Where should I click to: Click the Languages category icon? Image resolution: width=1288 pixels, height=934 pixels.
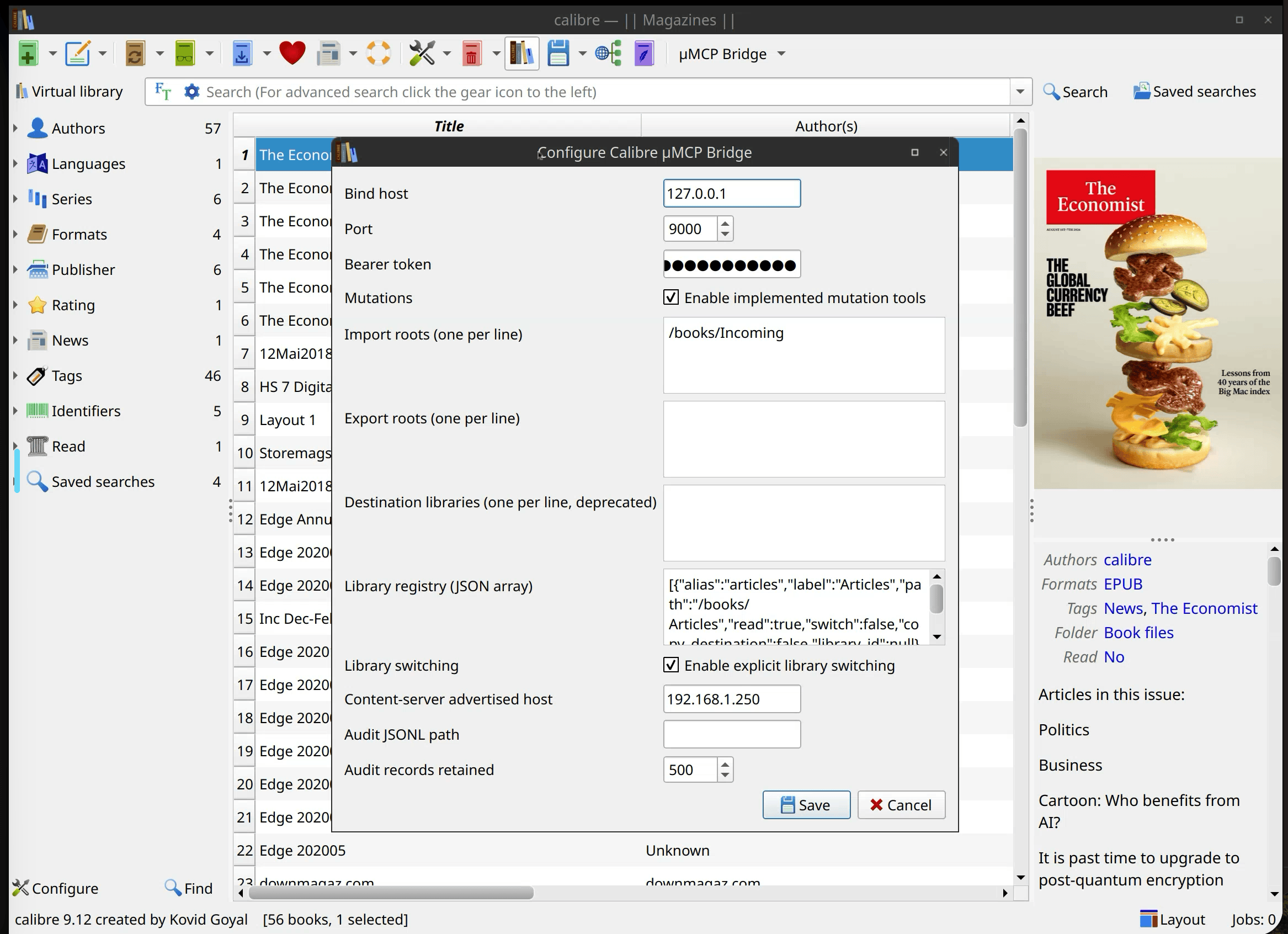tap(38, 163)
